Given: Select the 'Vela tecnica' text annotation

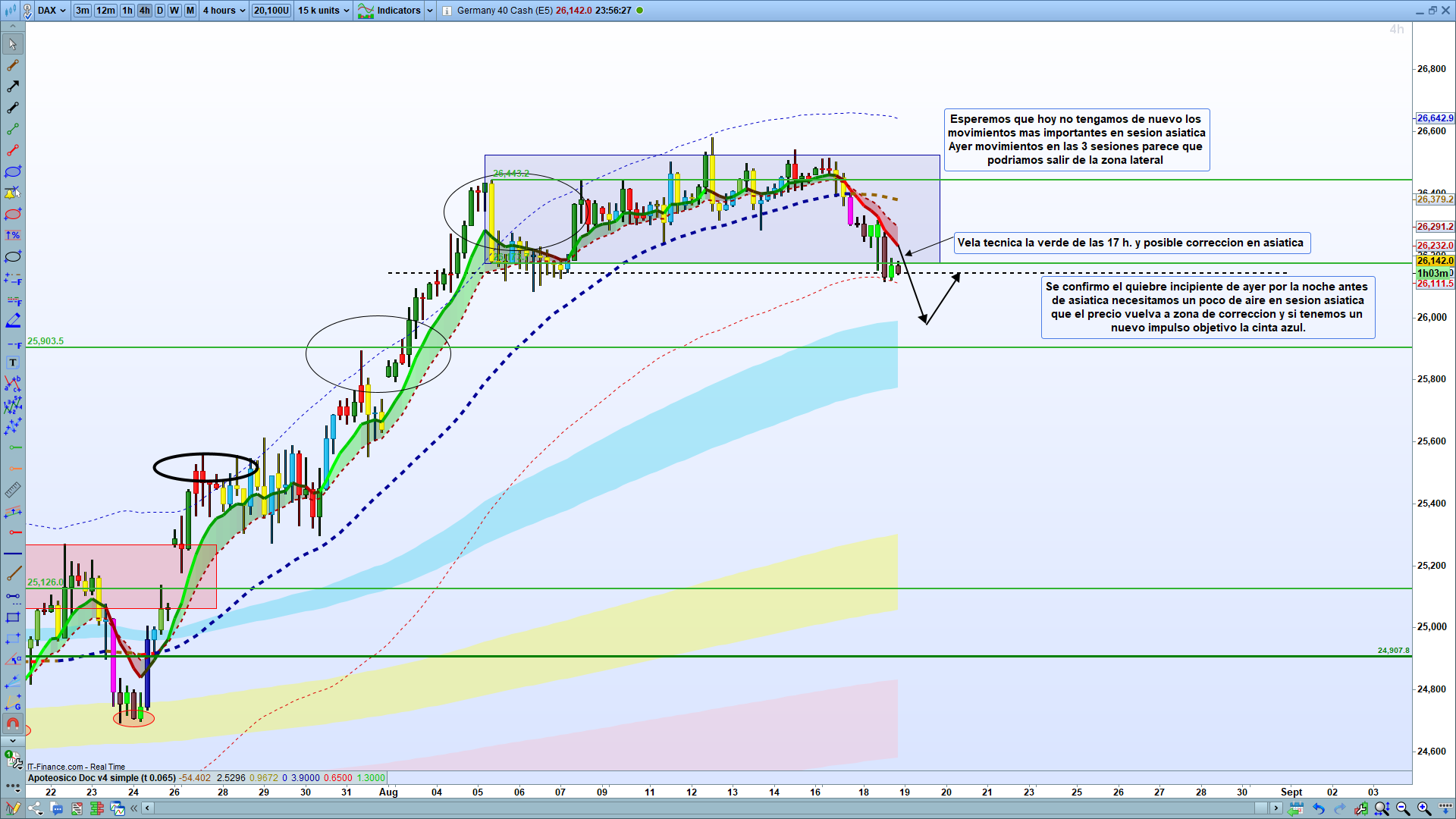Looking at the screenshot, I should click(x=1131, y=243).
